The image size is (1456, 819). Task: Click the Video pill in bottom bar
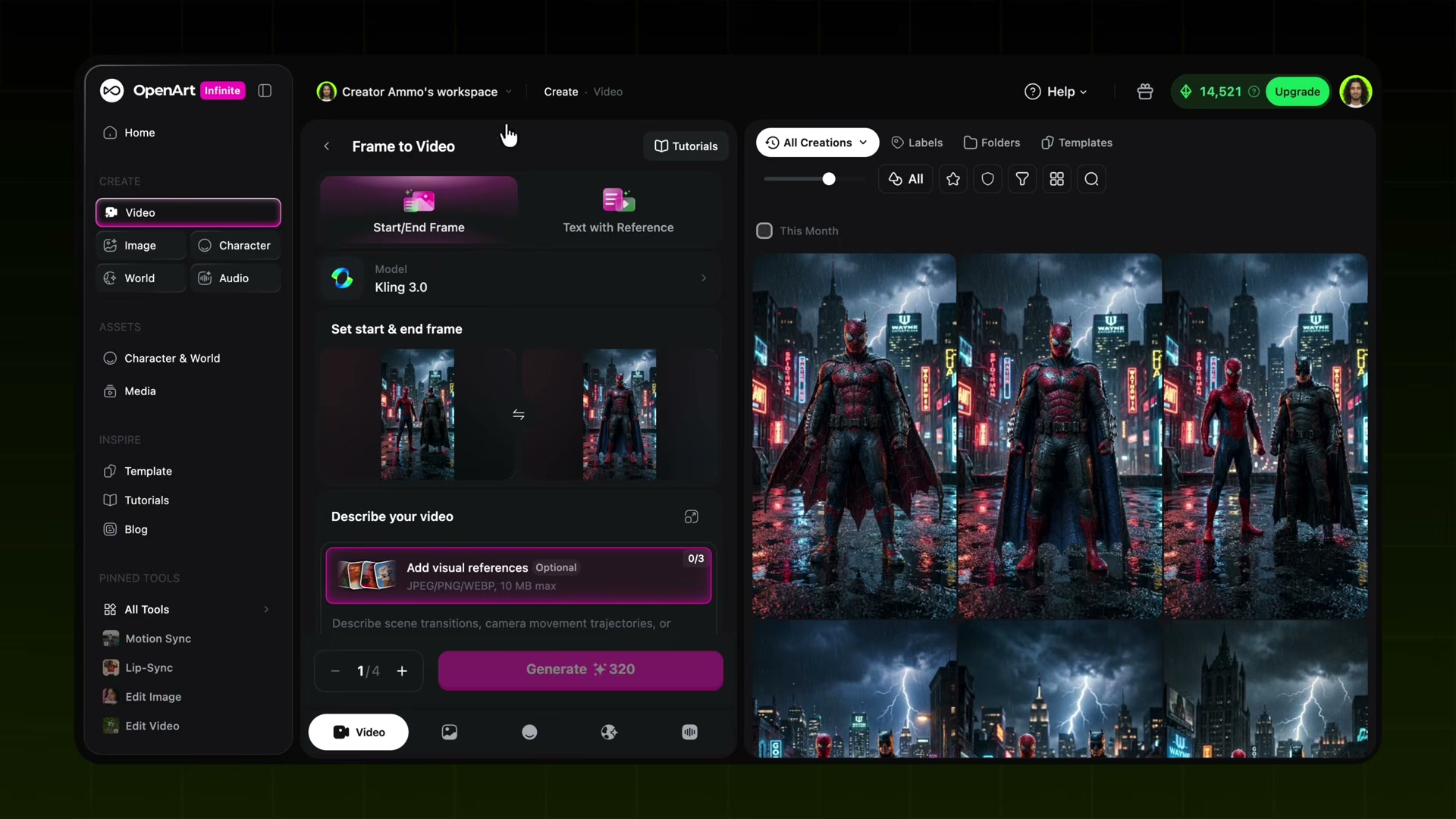358,732
